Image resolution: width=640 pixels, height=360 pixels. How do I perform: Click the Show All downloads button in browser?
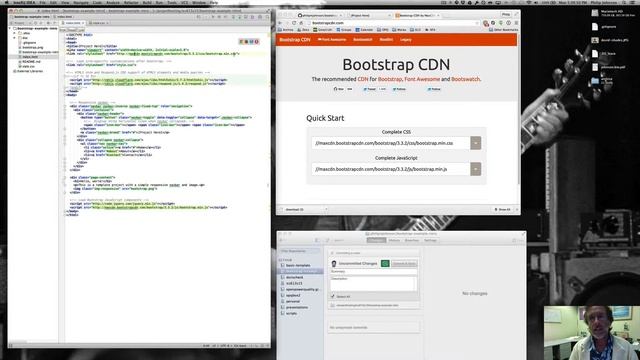(x=503, y=209)
